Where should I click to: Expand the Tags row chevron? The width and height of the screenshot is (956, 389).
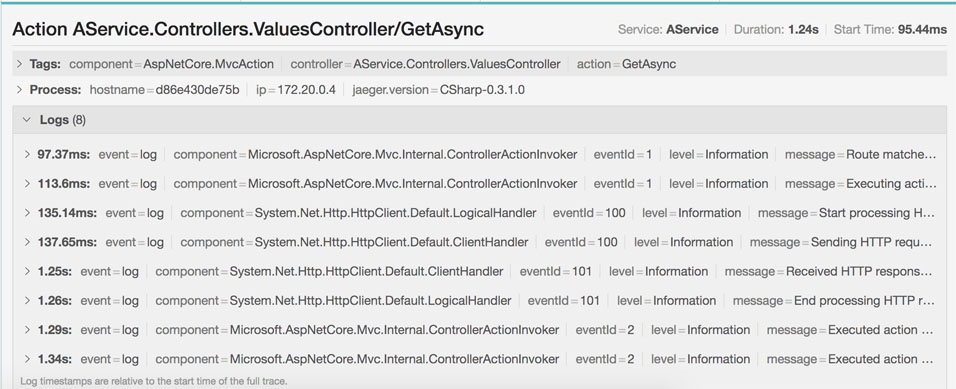point(19,64)
